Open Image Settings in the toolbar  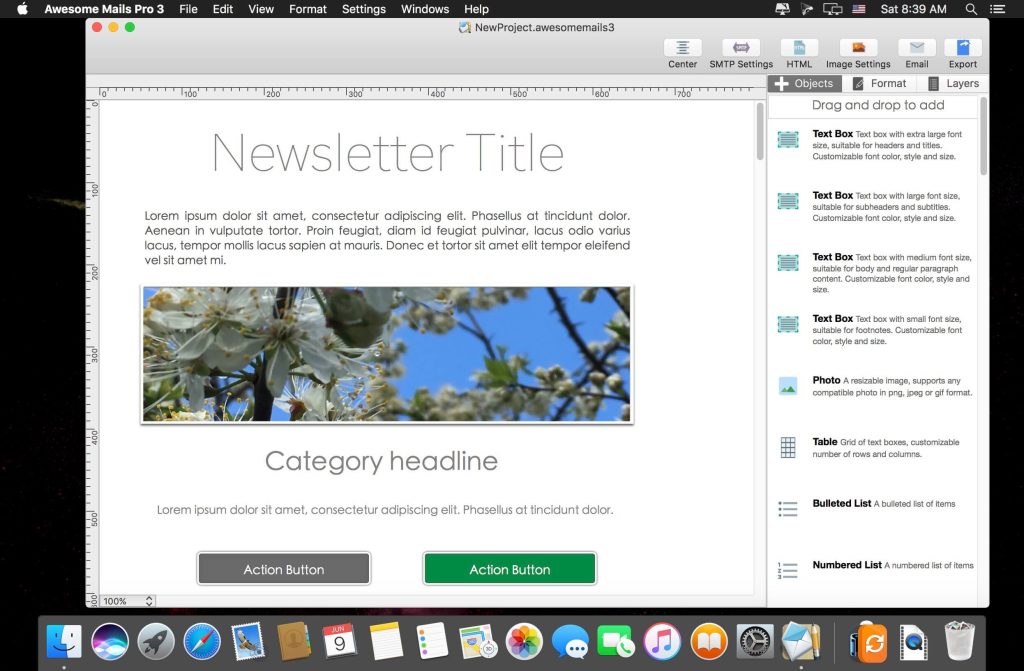point(858,48)
